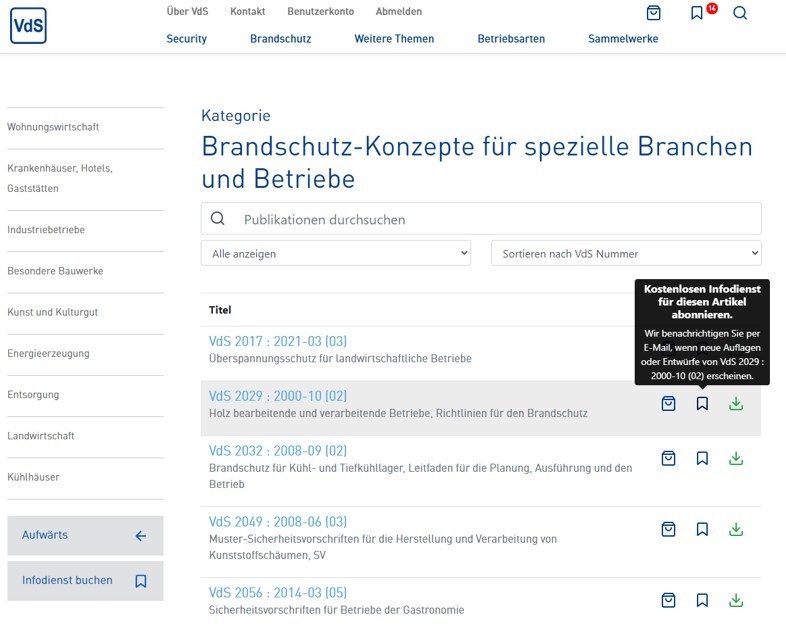The width and height of the screenshot is (786, 629).
Task: Add VdS 2049 to shopping cart
Action: tap(669, 530)
